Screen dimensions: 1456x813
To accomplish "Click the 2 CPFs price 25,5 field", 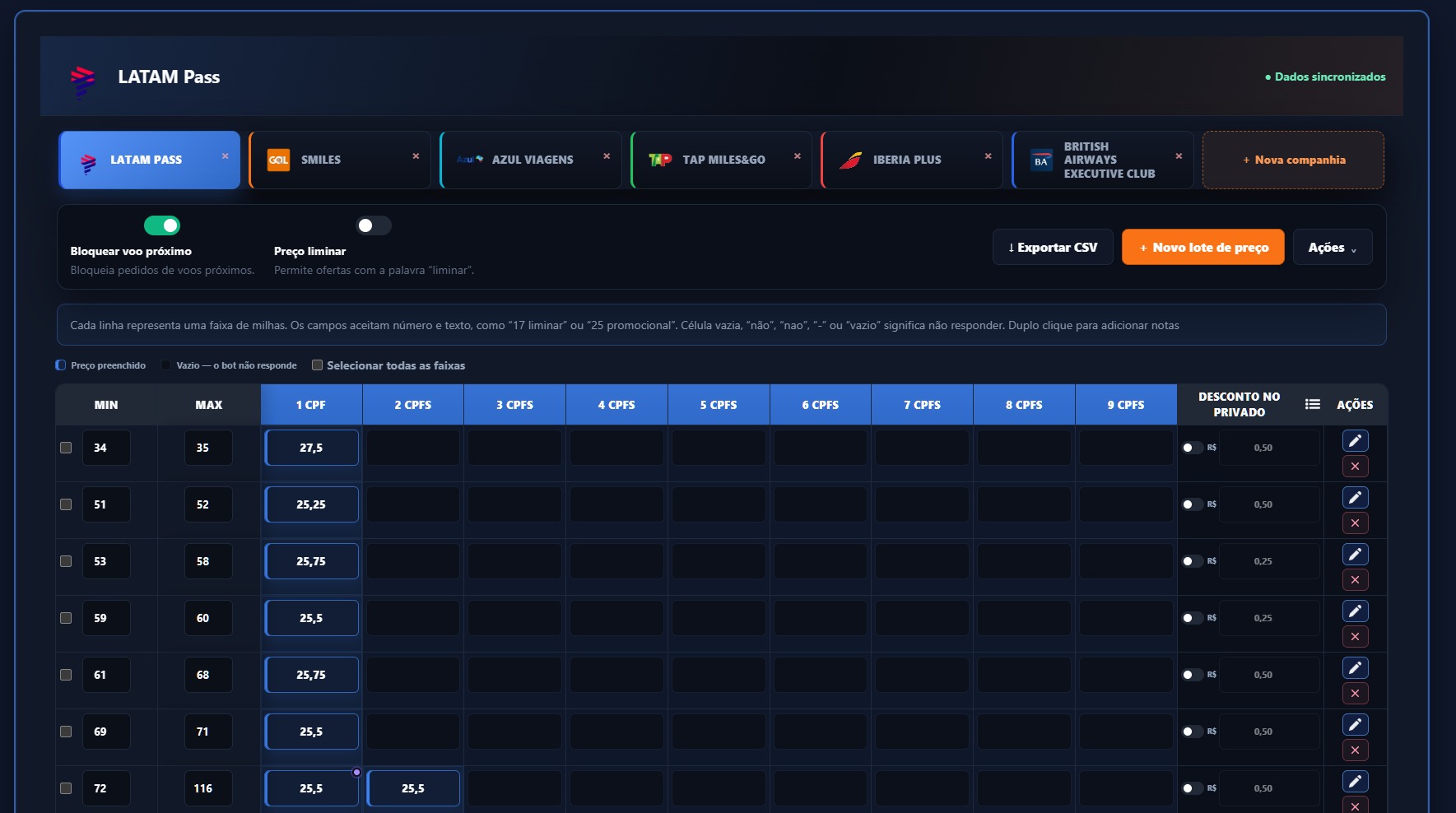I will point(413,788).
